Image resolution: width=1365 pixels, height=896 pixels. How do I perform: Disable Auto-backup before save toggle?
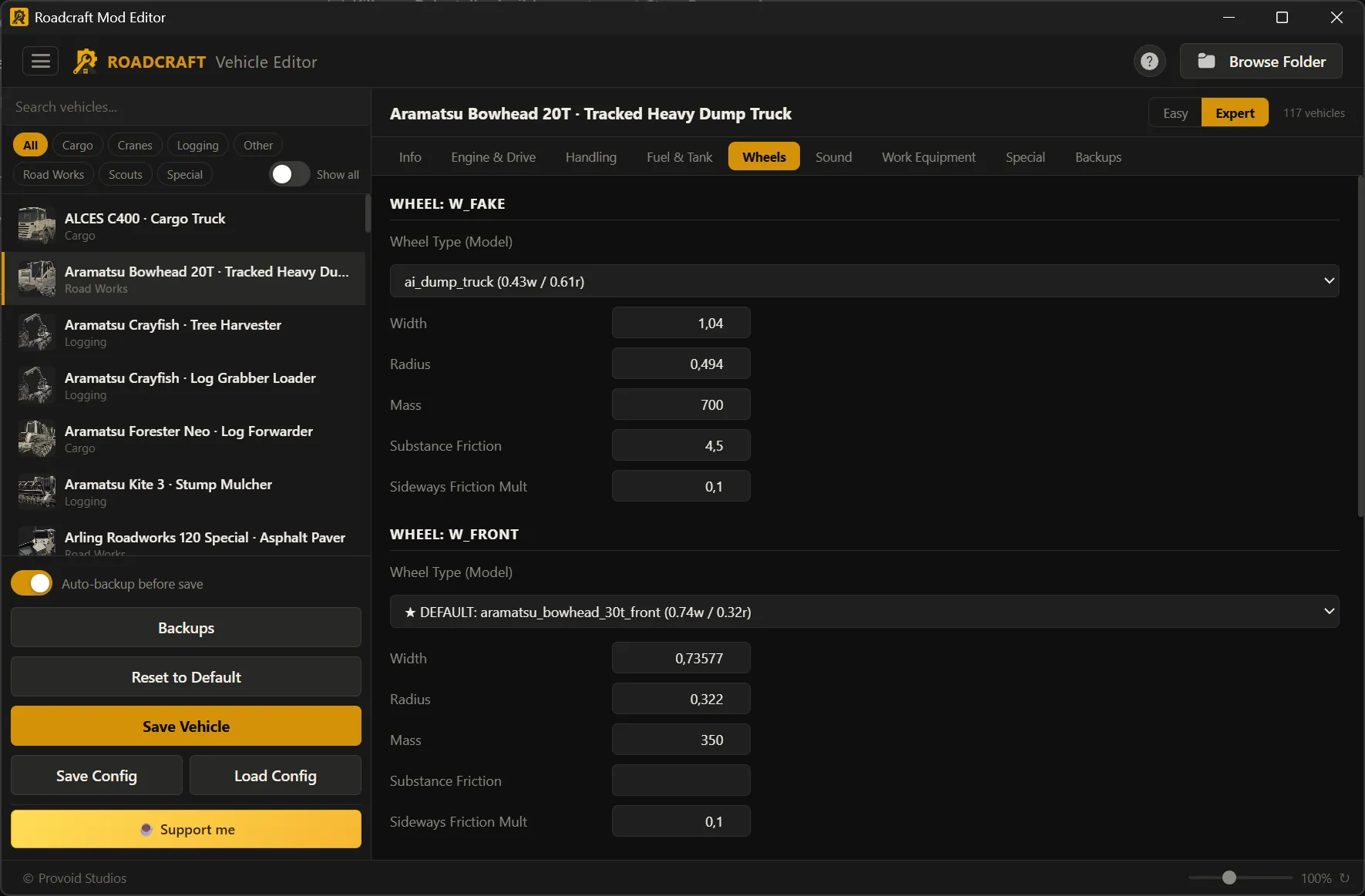pos(32,583)
